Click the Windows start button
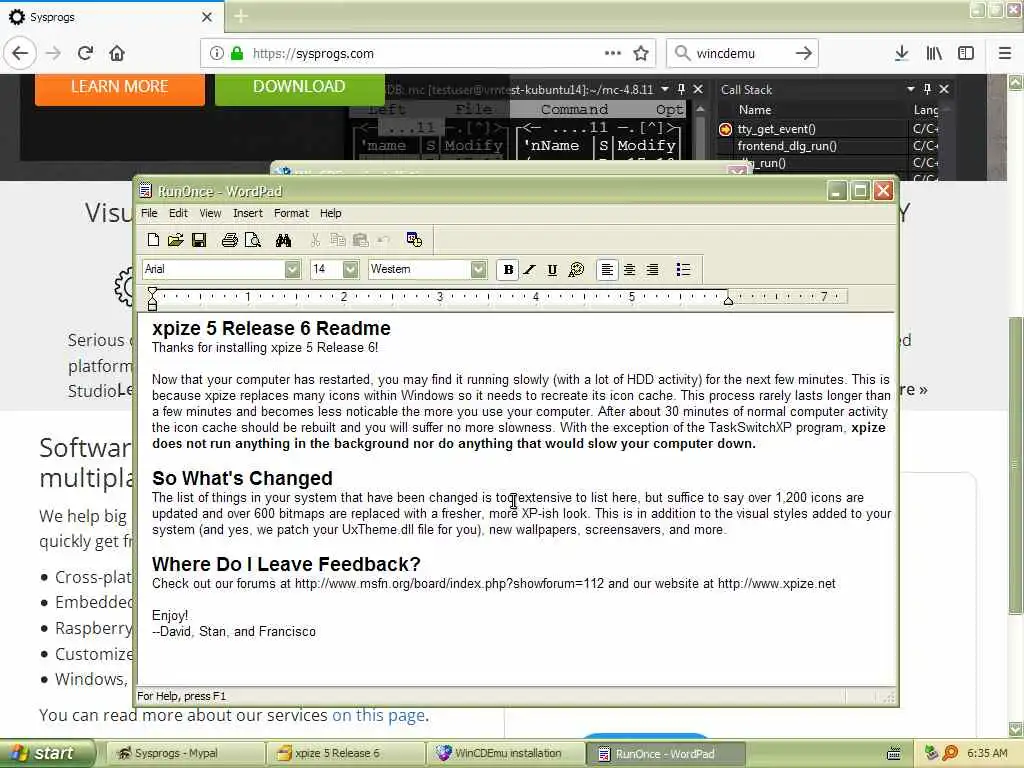The width and height of the screenshot is (1024, 768). [47, 753]
